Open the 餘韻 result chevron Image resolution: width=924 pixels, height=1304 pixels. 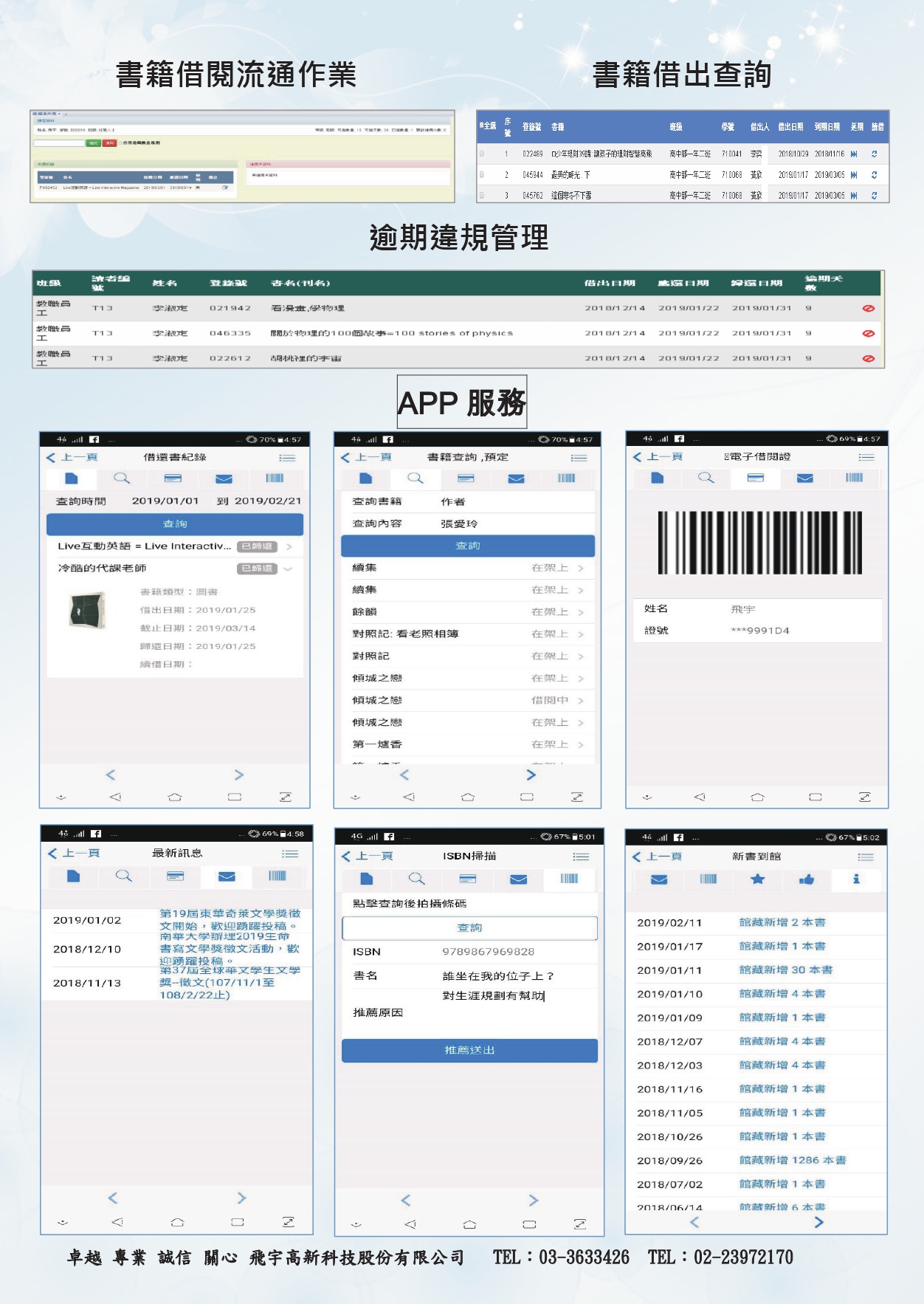point(581,612)
